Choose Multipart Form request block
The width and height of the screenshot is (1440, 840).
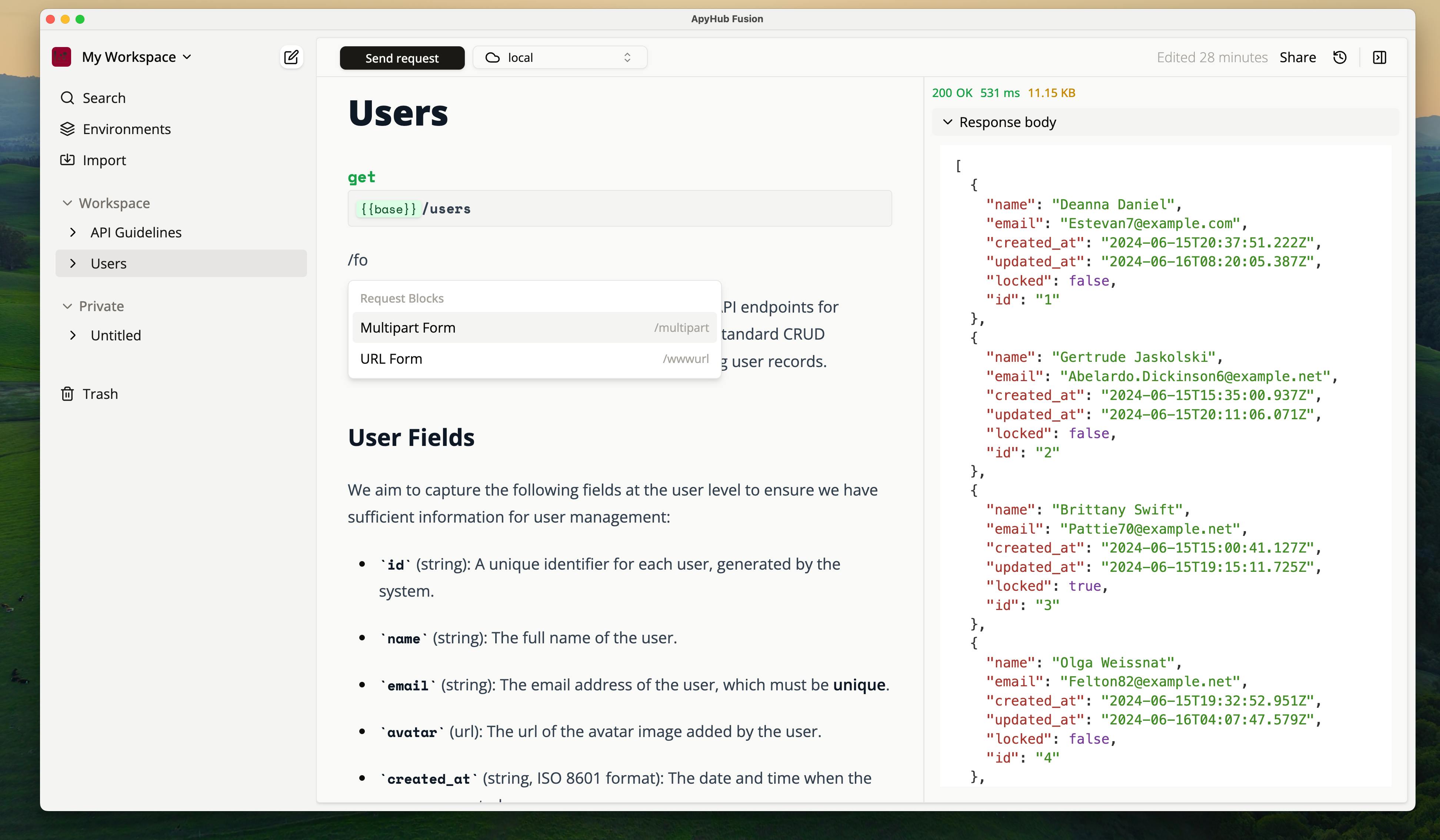pyautogui.click(x=534, y=327)
